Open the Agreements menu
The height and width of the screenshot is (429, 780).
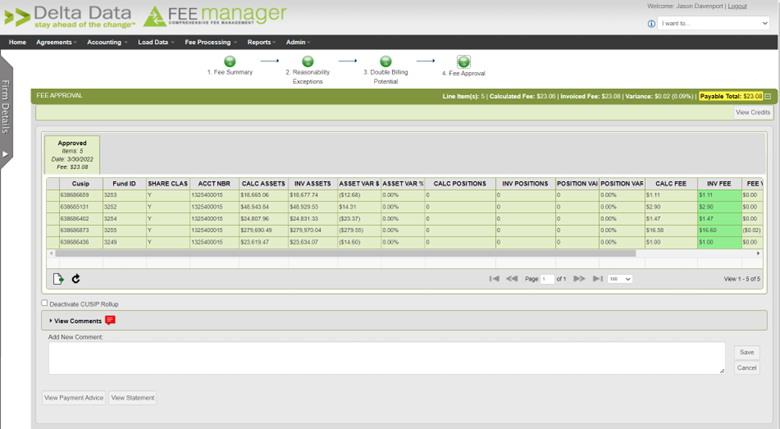point(56,42)
